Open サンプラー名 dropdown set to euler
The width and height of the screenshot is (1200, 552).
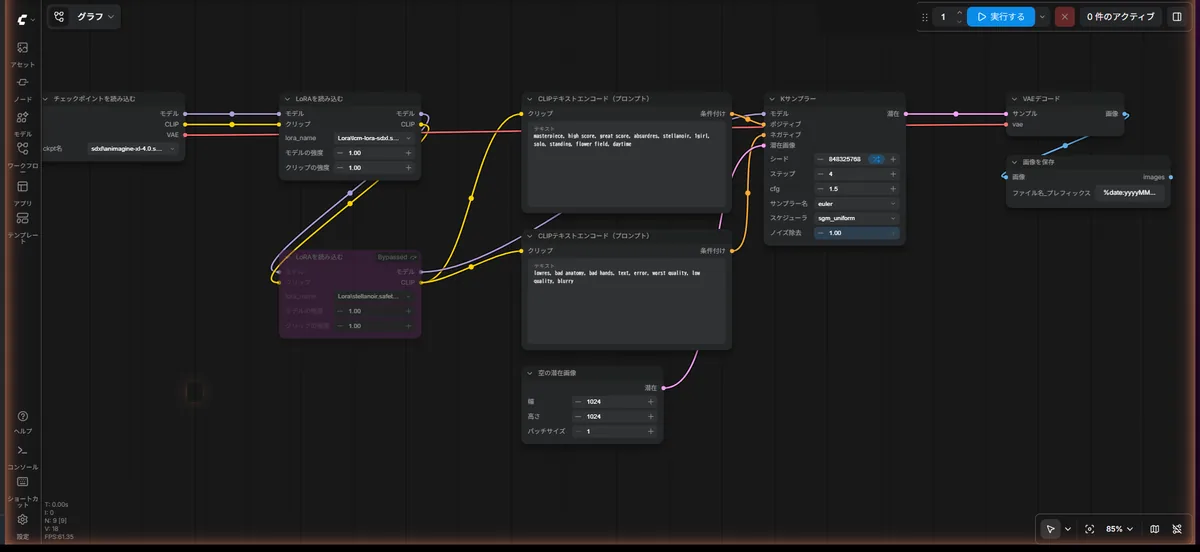[x=857, y=203]
